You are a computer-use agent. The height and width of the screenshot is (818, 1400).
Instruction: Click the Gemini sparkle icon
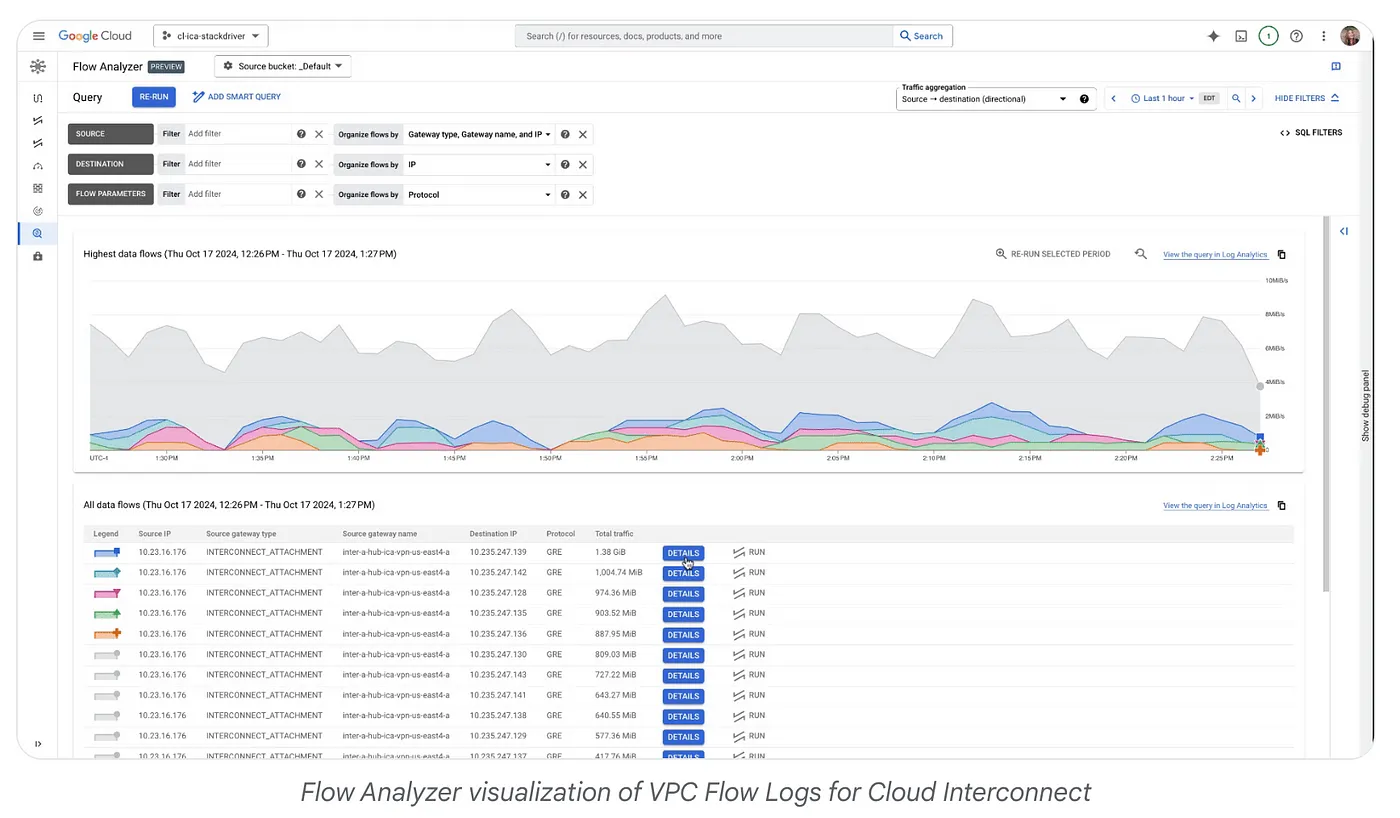click(1213, 36)
